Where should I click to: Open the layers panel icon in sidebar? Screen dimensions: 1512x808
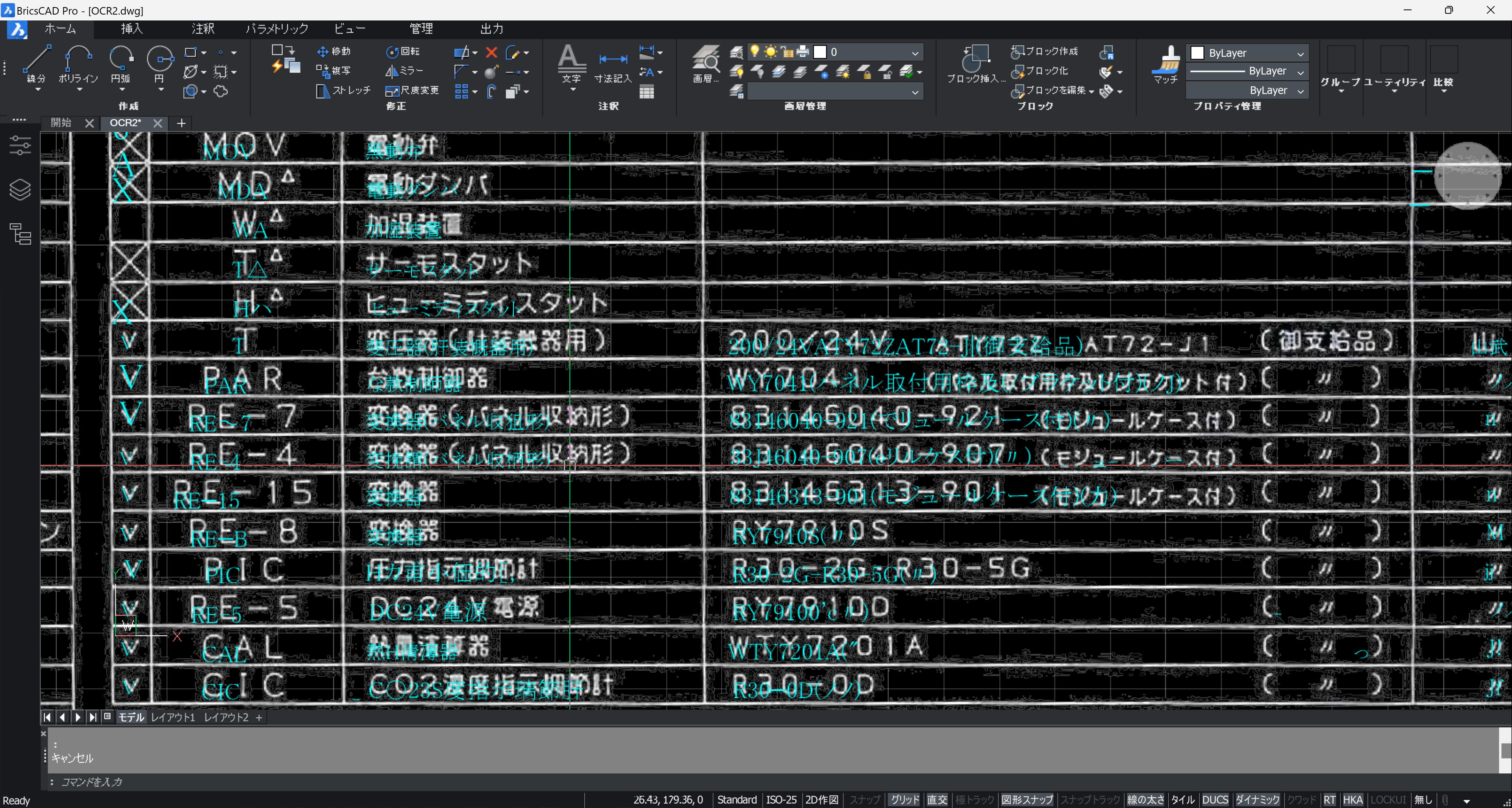tap(20, 189)
